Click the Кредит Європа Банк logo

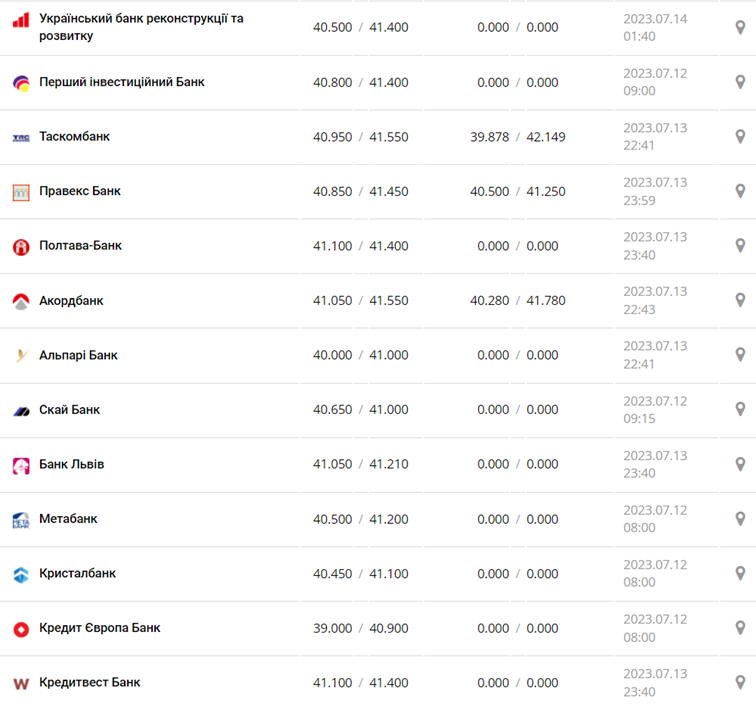click(21, 629)
